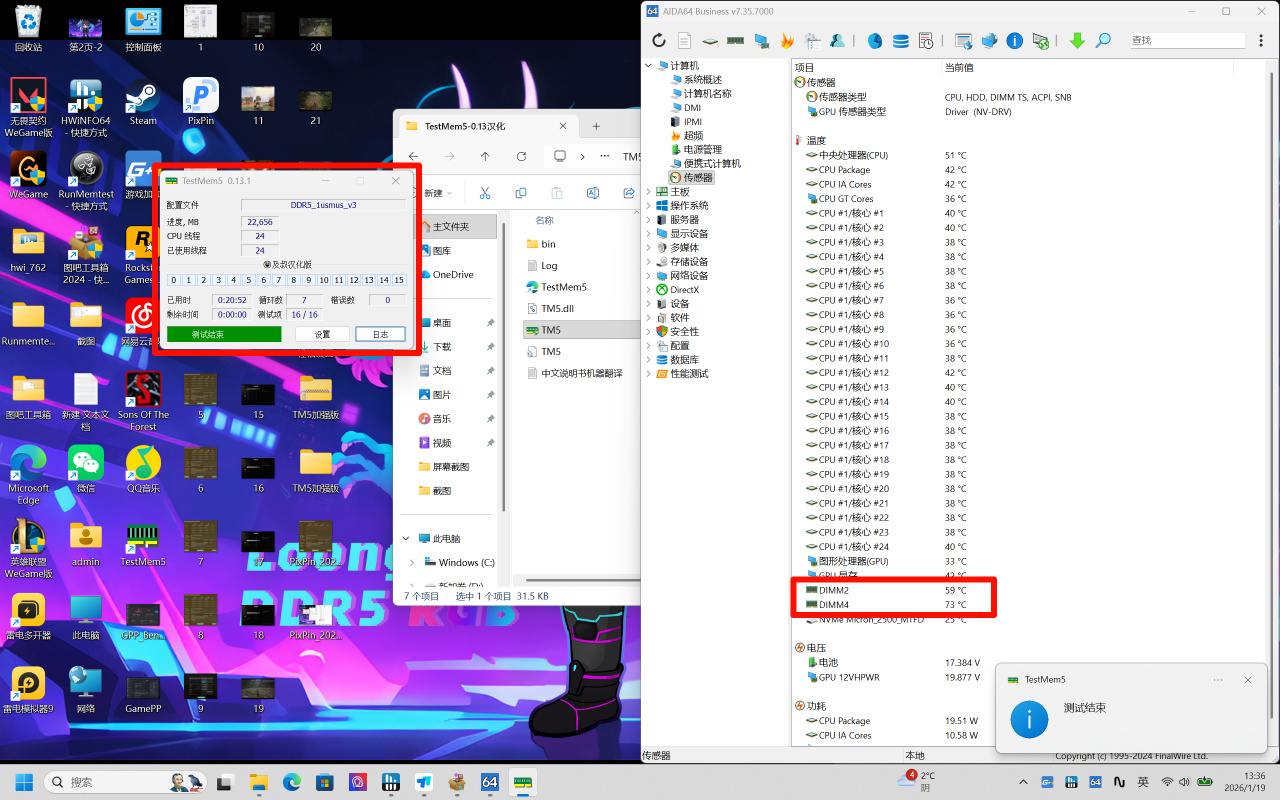Expand the Windows (C:) drive in File Explorer
The height and width of the screenshot is (800, 1280).
412,563
